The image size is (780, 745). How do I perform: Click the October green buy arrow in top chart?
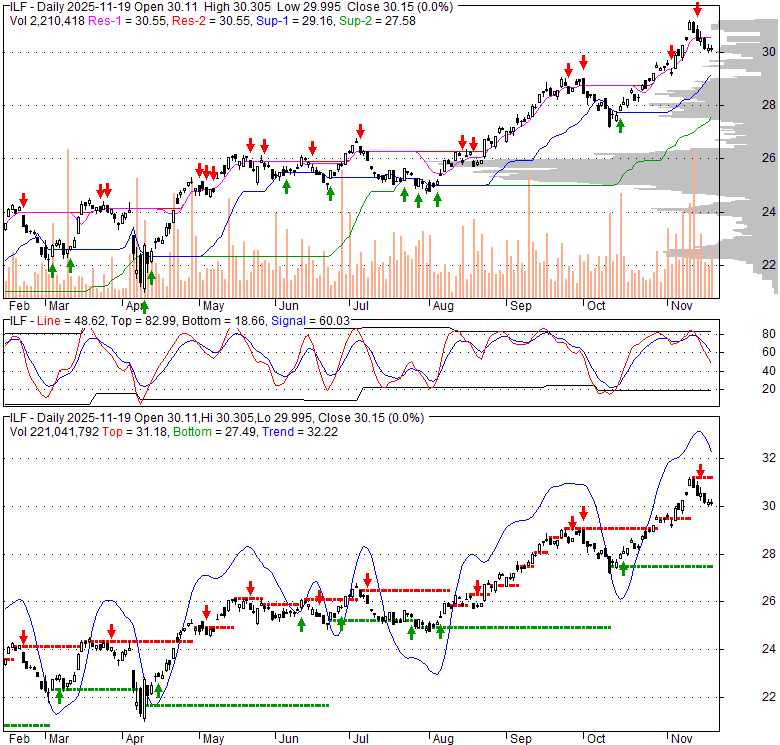[620, 126]
